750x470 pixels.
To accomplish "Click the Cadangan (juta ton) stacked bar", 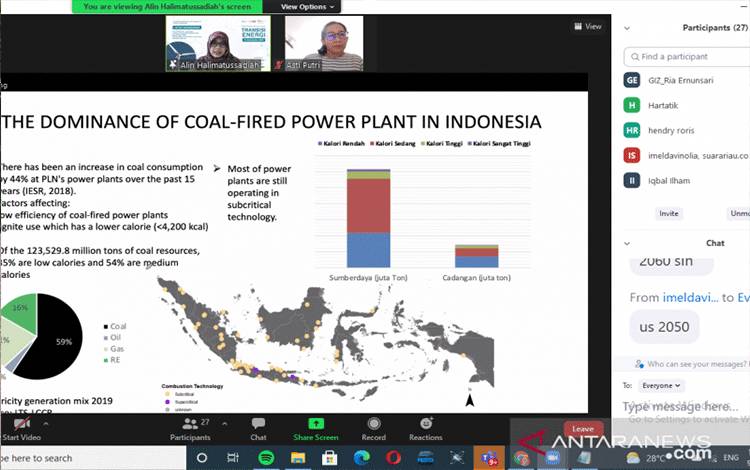I will click(476, 256).
